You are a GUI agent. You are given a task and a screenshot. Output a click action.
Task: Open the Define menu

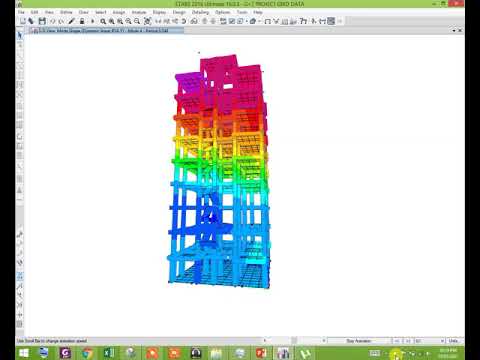(x=66, y=12)
